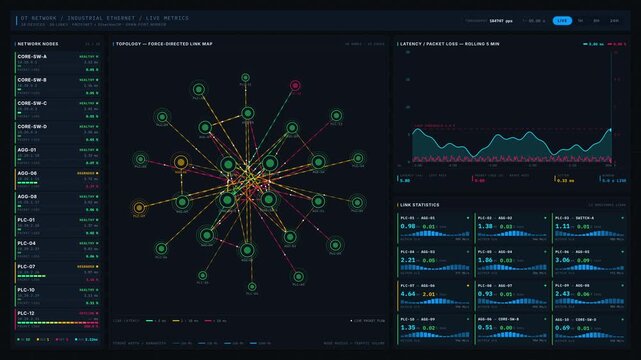Click the AGG-06 – CORE-SW-B link title

498,320
